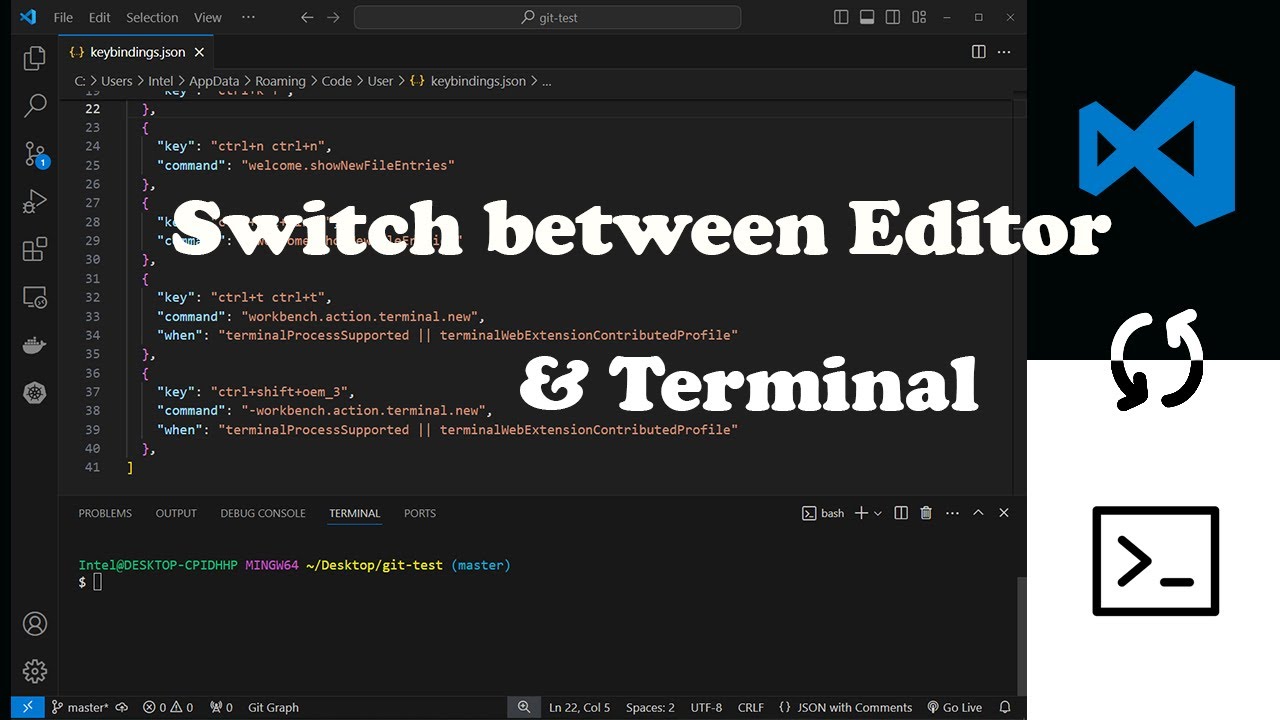Click errors and warnings count
Image resolution: width=1280 pixels, height=720 pixels.
tap(168, 707)
